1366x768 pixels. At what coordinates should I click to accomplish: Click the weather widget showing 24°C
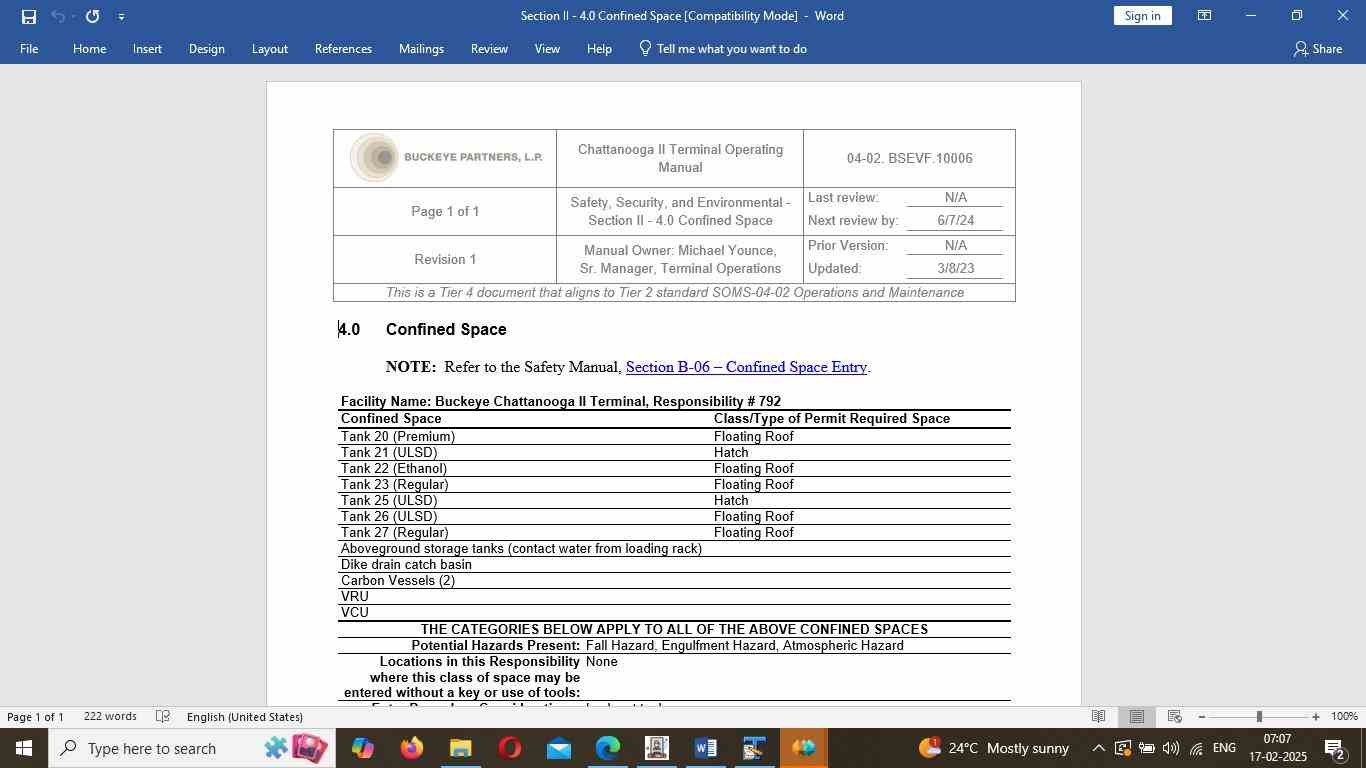click(x=993, y=748)
